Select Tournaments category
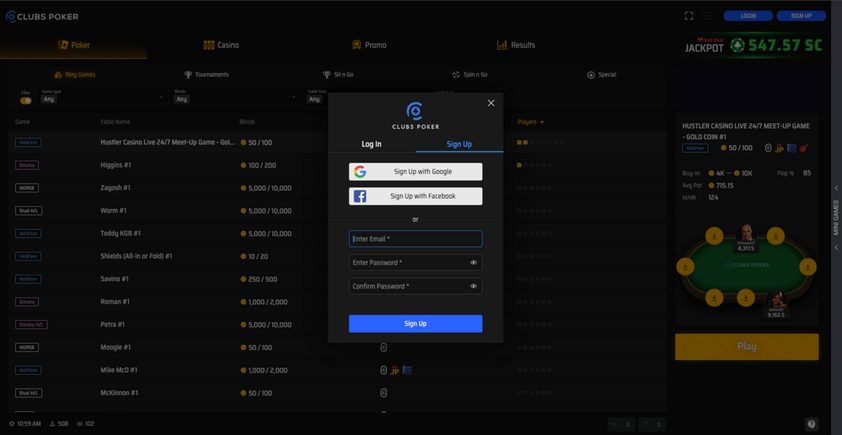The image size is (842, 435). point(207,75)
